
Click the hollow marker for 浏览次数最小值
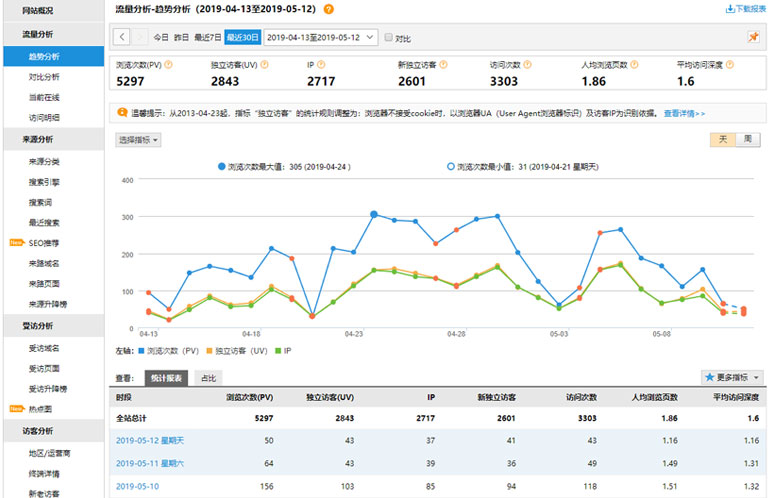450,167
